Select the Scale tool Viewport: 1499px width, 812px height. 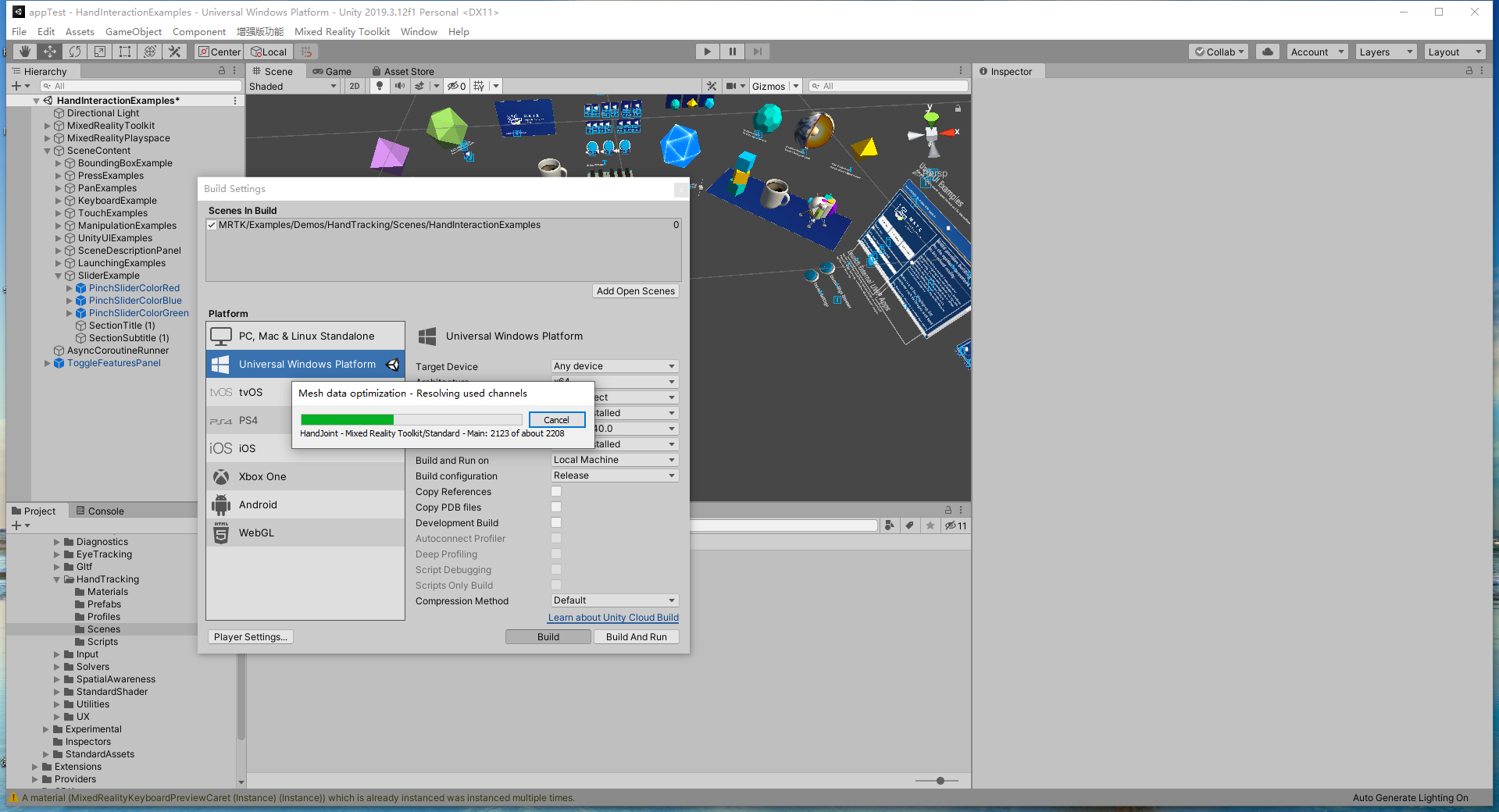pos(100,51)
